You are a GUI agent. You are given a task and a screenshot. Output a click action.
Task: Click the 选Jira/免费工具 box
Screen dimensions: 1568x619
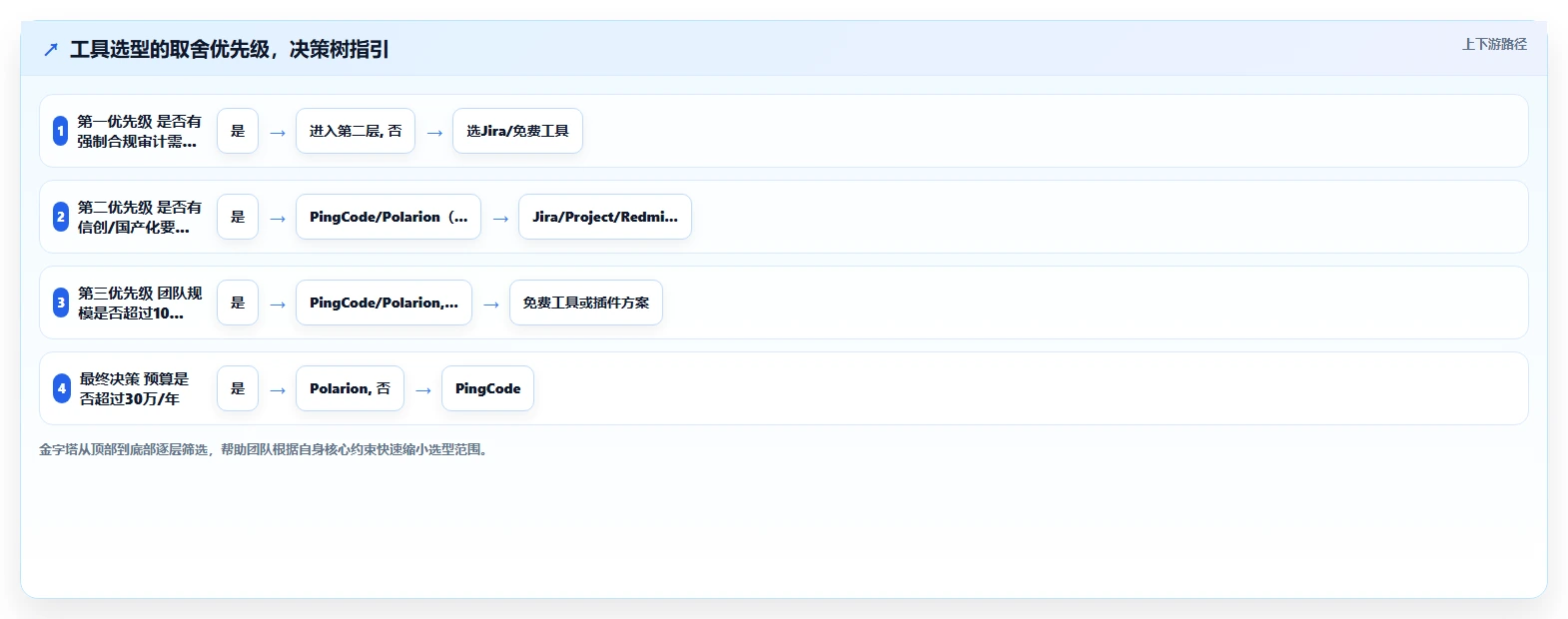517,131
